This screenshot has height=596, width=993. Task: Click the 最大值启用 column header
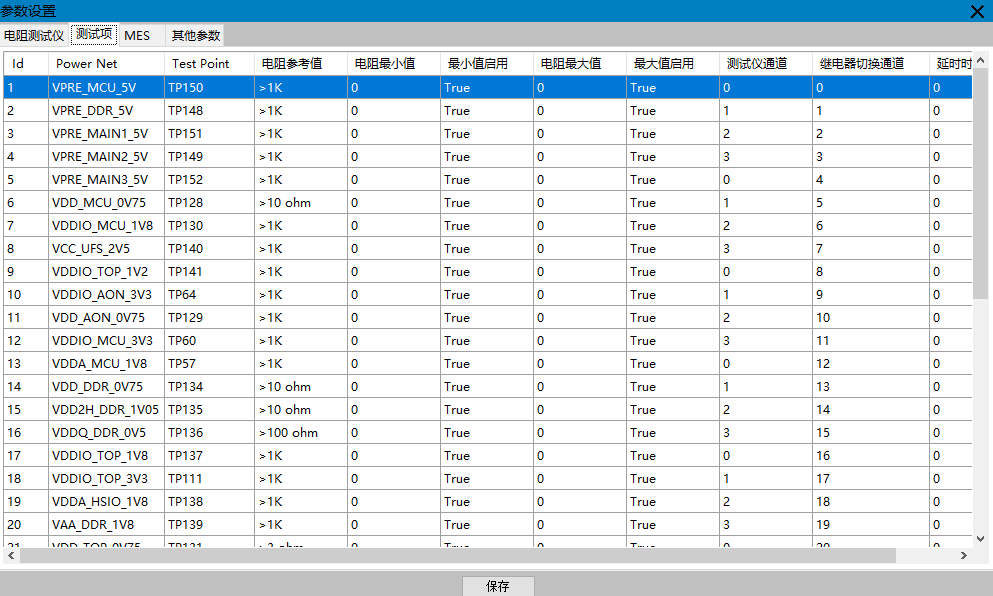[673, 63]
